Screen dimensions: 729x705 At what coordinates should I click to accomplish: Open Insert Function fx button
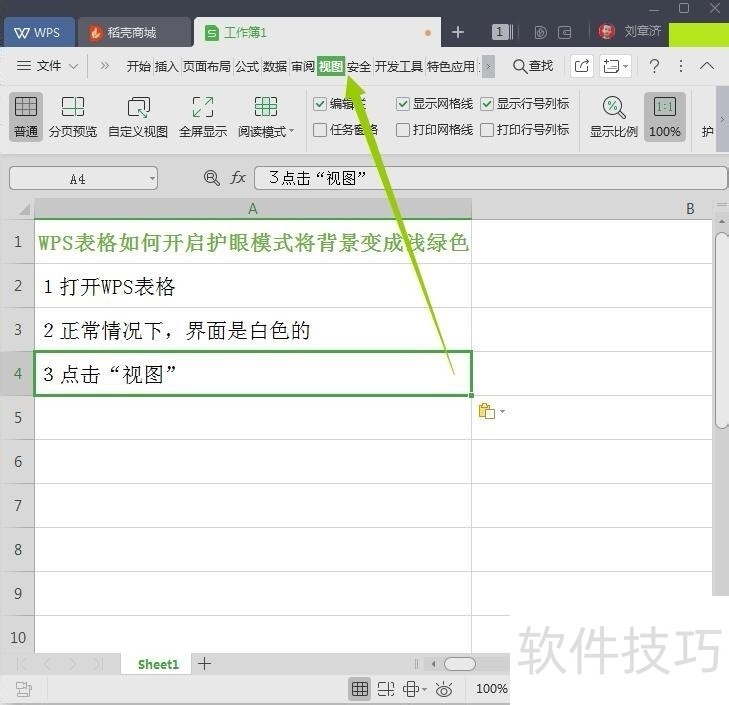point(238,178)
